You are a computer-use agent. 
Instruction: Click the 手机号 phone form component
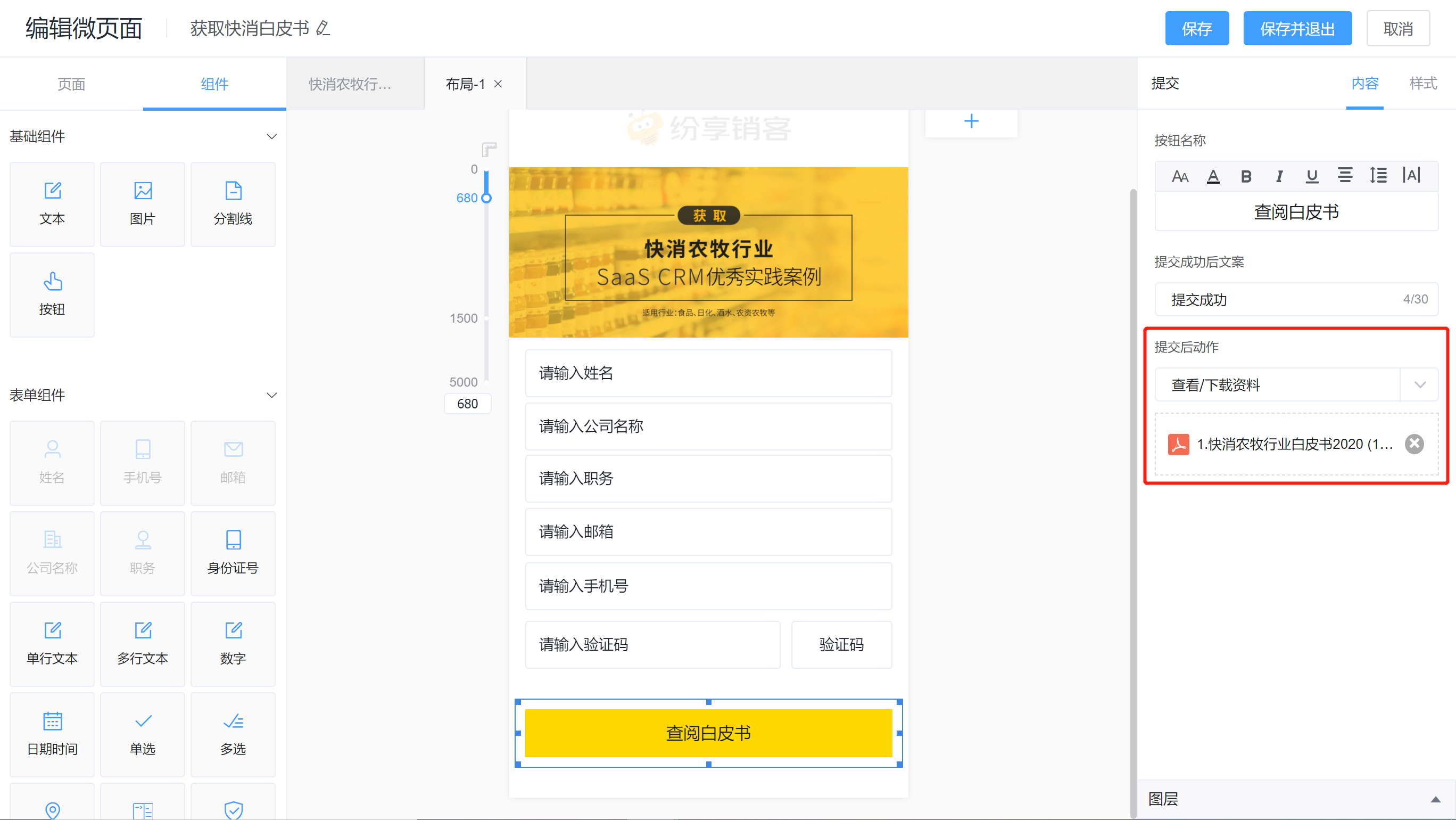point(143,463)
